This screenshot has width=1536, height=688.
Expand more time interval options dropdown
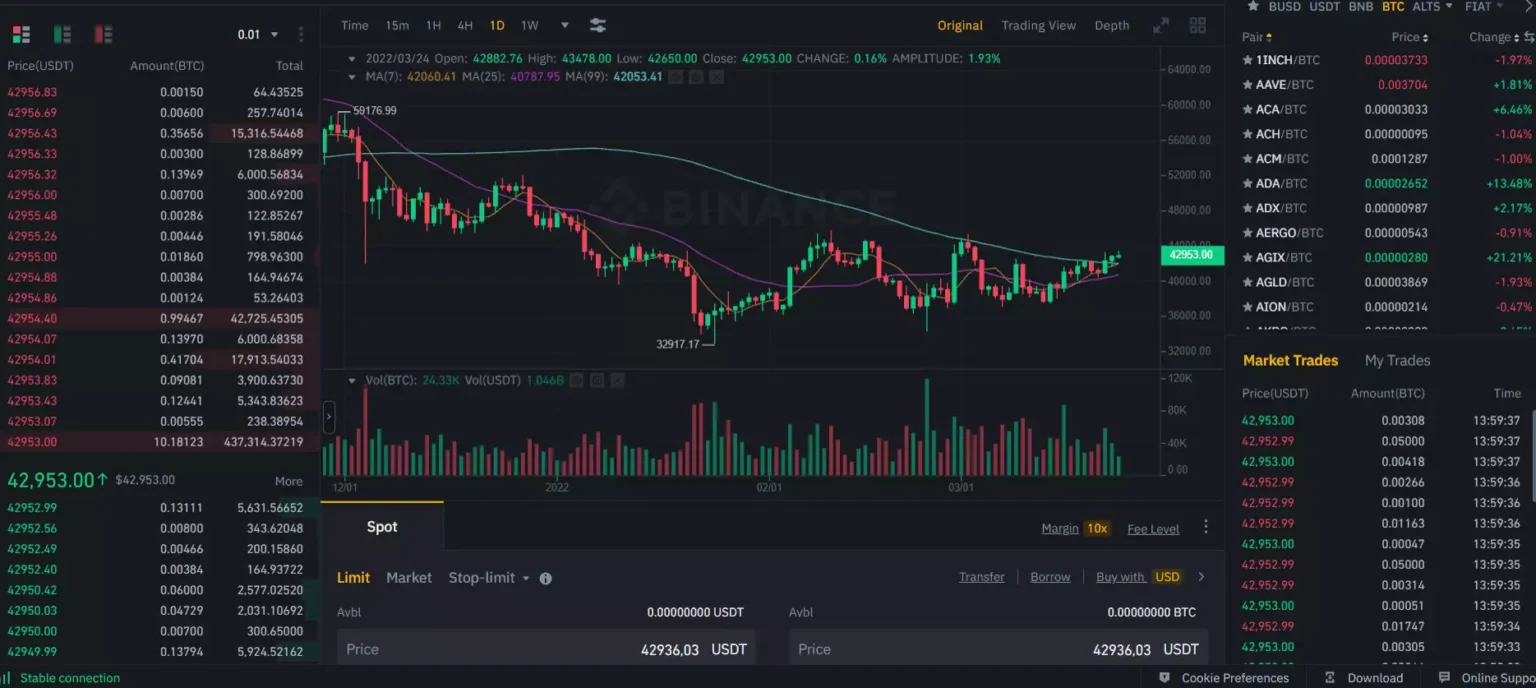coord(565,26)
